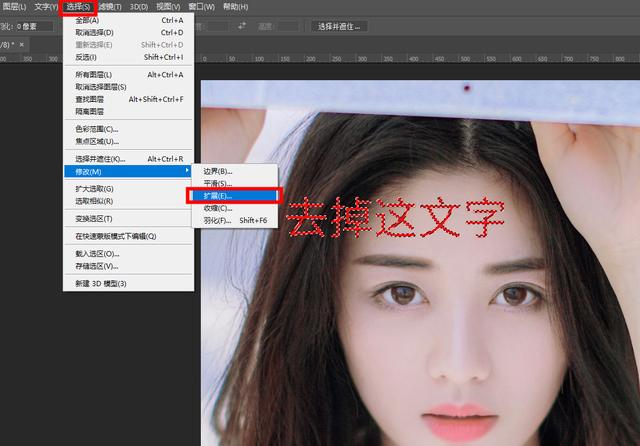Open the 图层(L) menu
Image resolution: width=640 pixels, height=446 pixels.
14,7
